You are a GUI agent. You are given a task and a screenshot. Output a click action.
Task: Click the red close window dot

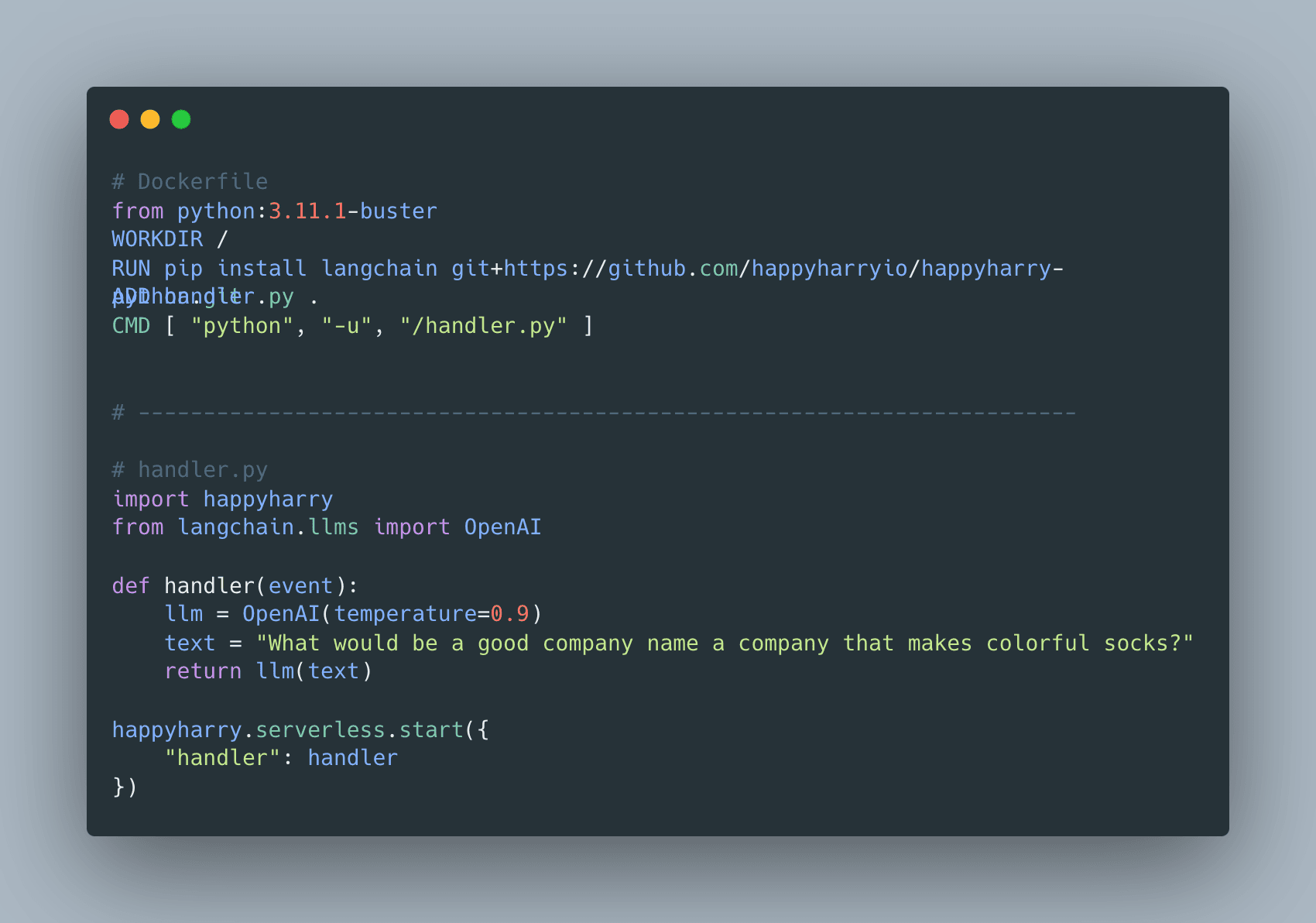[x=119, y=119]
